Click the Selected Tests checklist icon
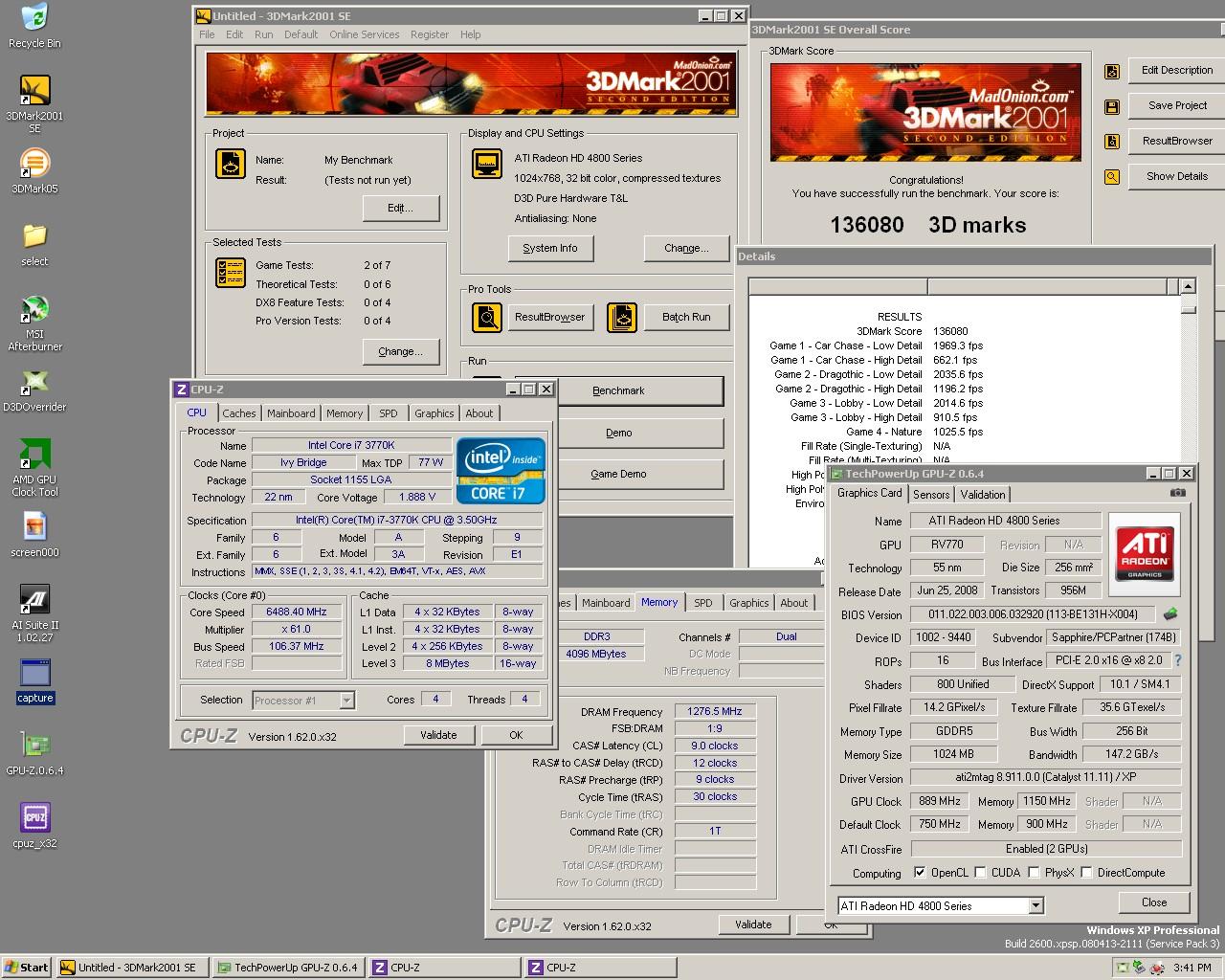This screenshot has width=1225, height=980. pyautogui.click(x=231, y=273)
